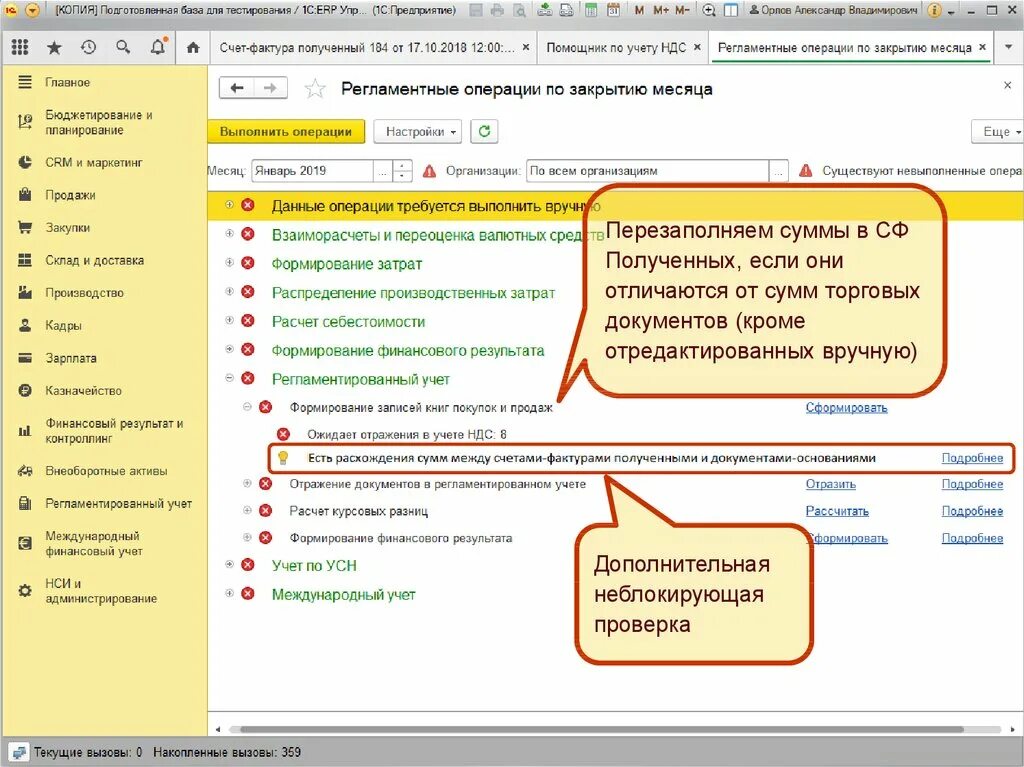Open calculator icon in title bar
Screen dimensions: 1024x767
pos(590,10)
